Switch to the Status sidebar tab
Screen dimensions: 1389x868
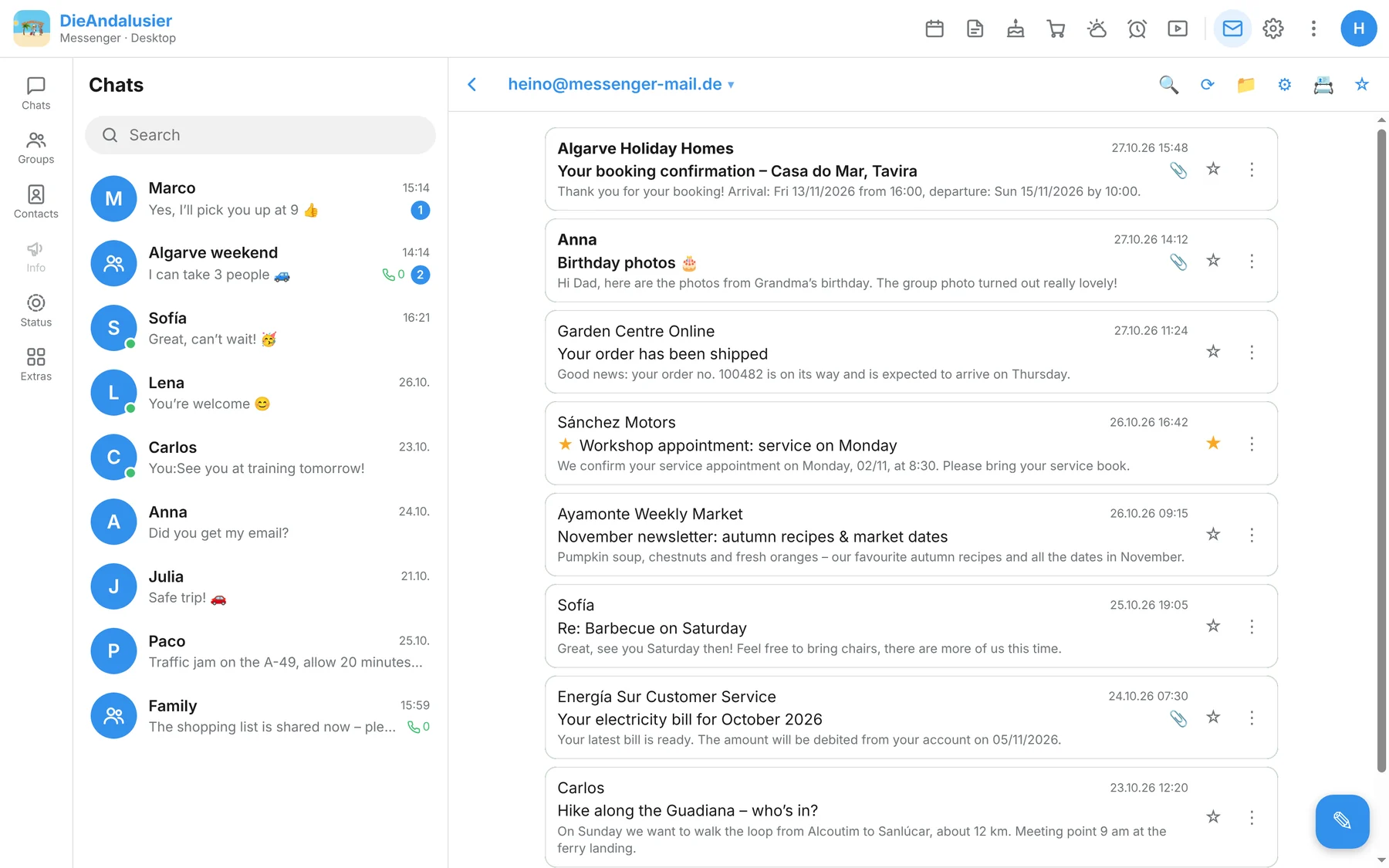(x=36, y=310)
